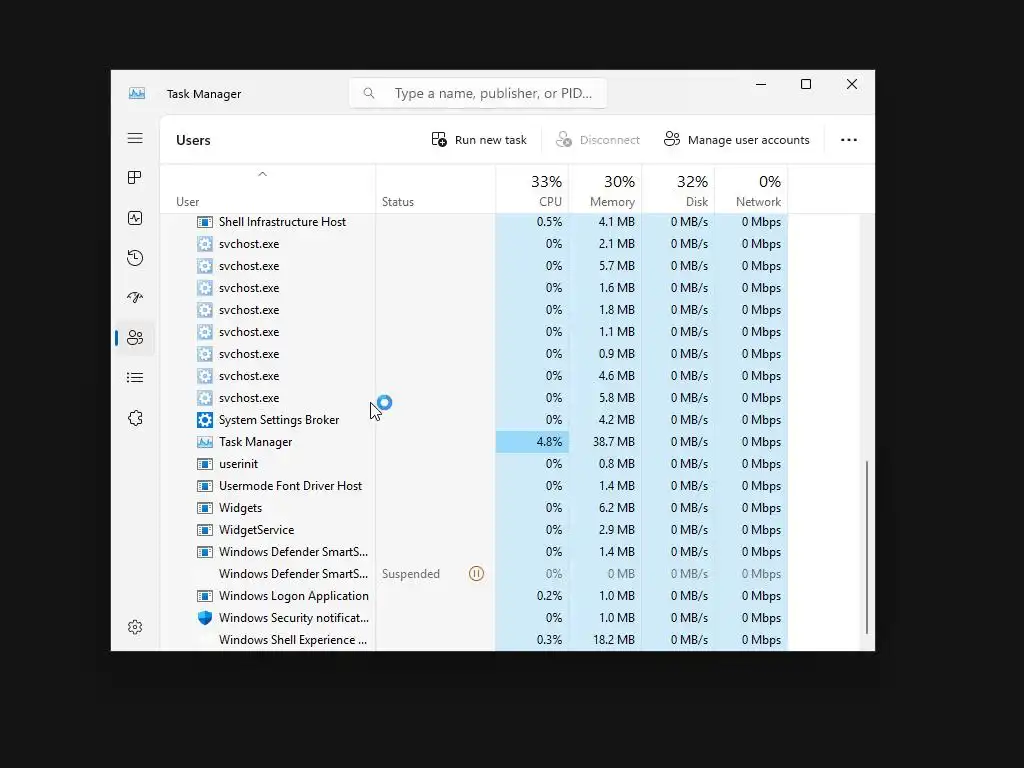This screenshot has height=768, width=1024.
Task: Select the userinit process name
Action: coord(238,464)
